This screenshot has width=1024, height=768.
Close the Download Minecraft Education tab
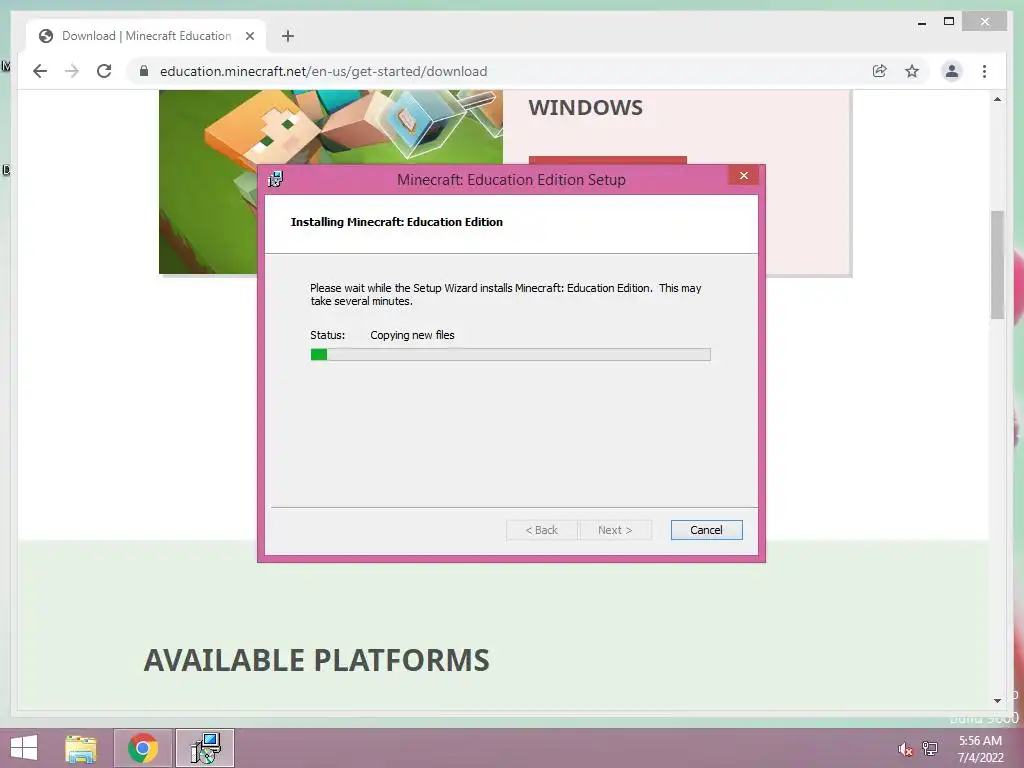click(249, 36)
